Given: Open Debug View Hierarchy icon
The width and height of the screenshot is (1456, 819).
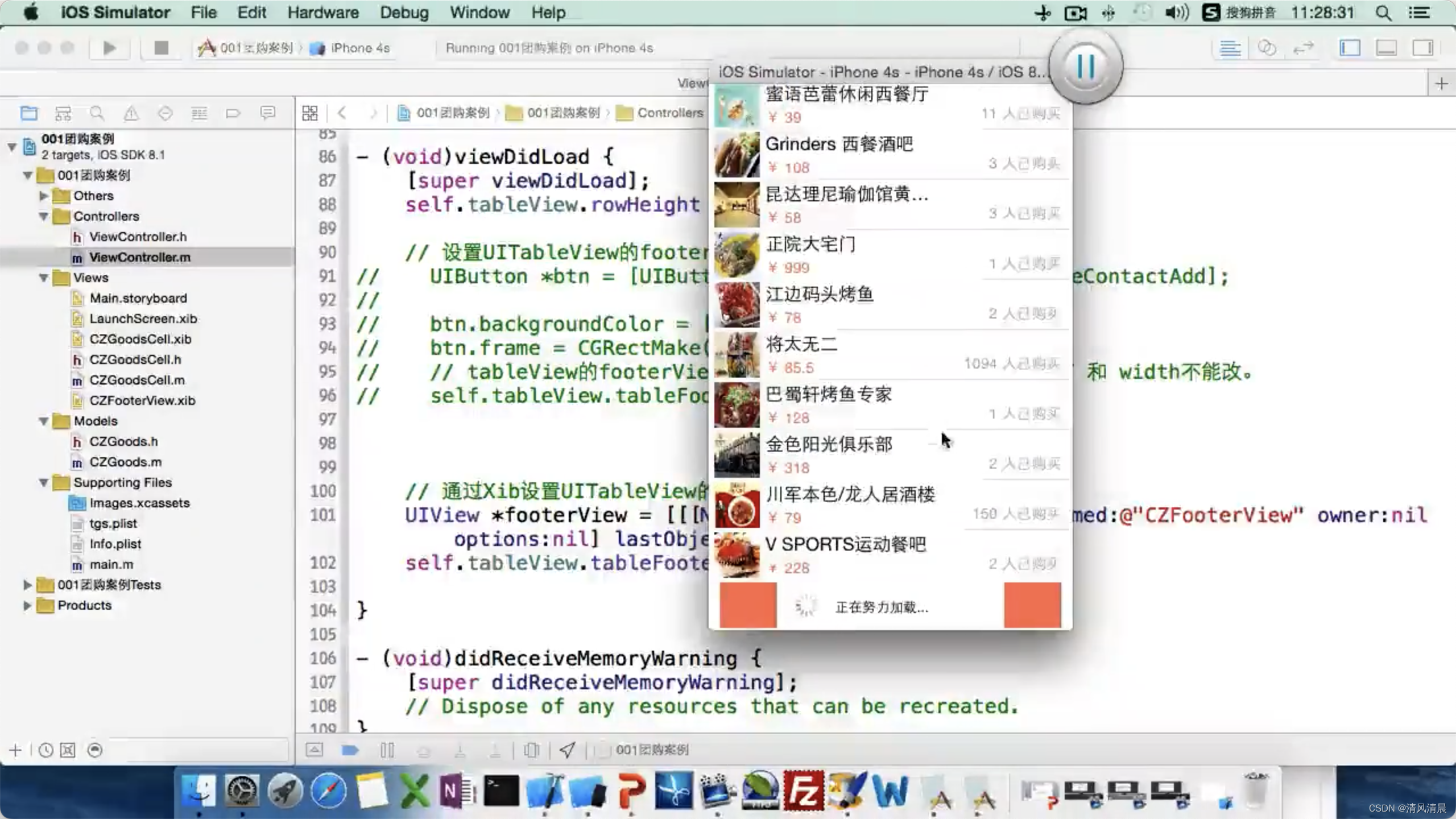Looking at the screenshot, I should (x=531, y=750).
